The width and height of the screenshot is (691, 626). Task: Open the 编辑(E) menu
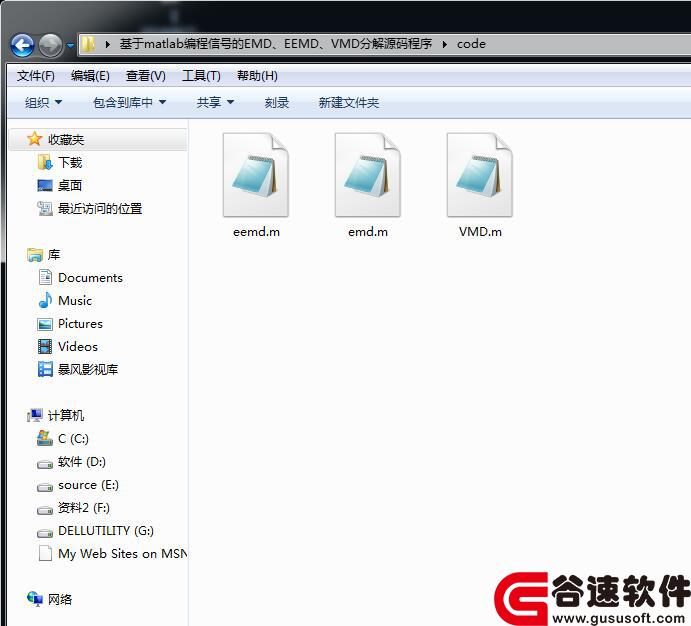(90, 76)
